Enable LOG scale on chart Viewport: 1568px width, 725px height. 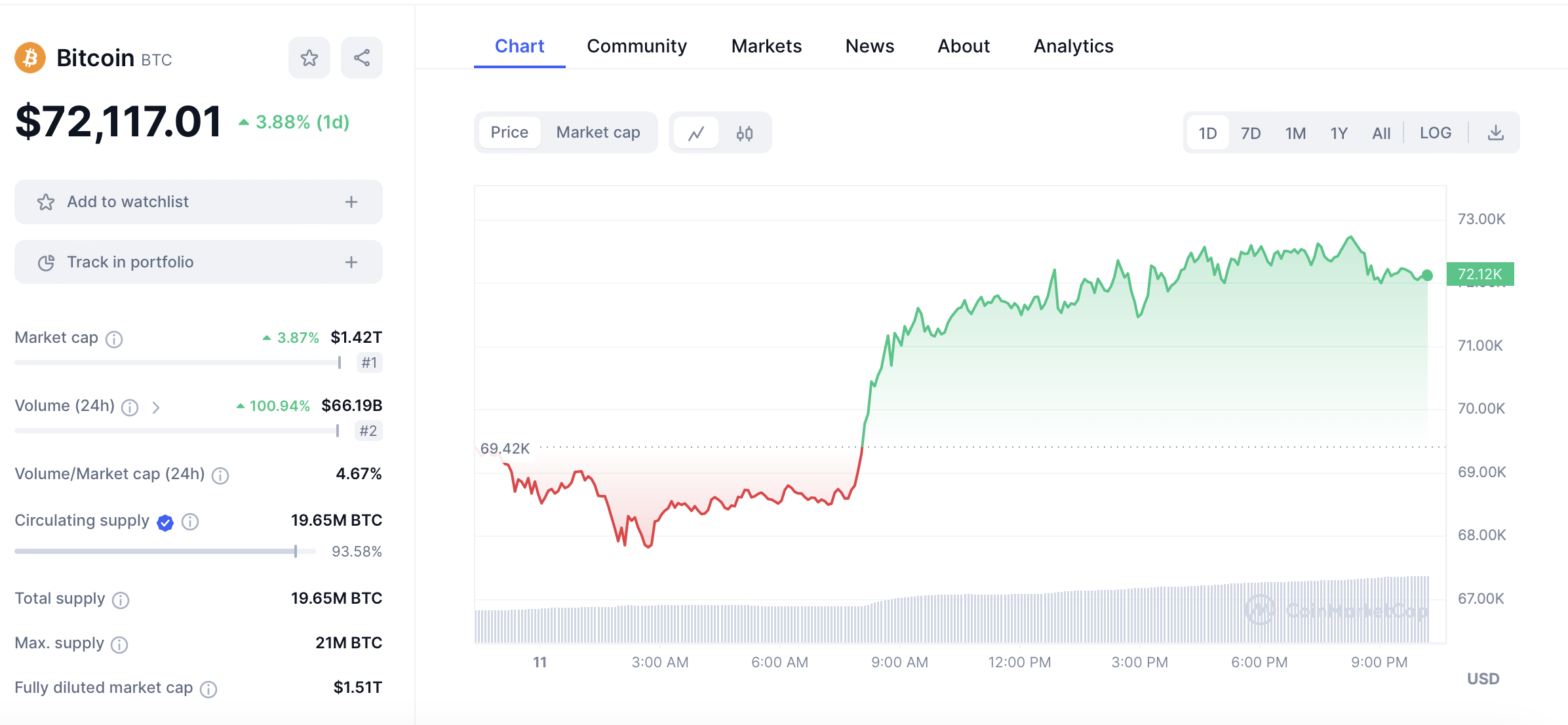coord(1435,133)
